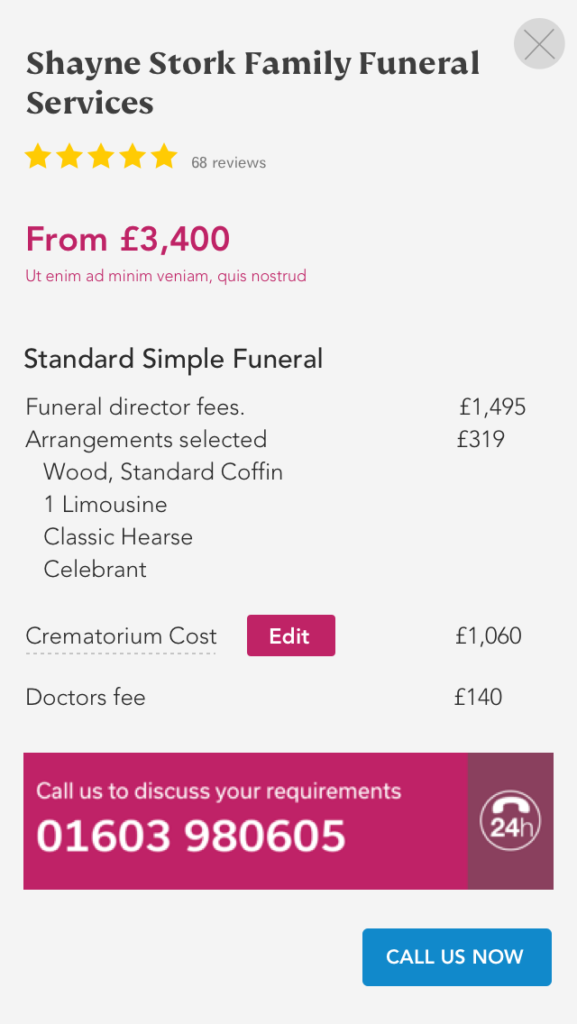
Task: Click the second yellow rating star
Action: [69, 157]
